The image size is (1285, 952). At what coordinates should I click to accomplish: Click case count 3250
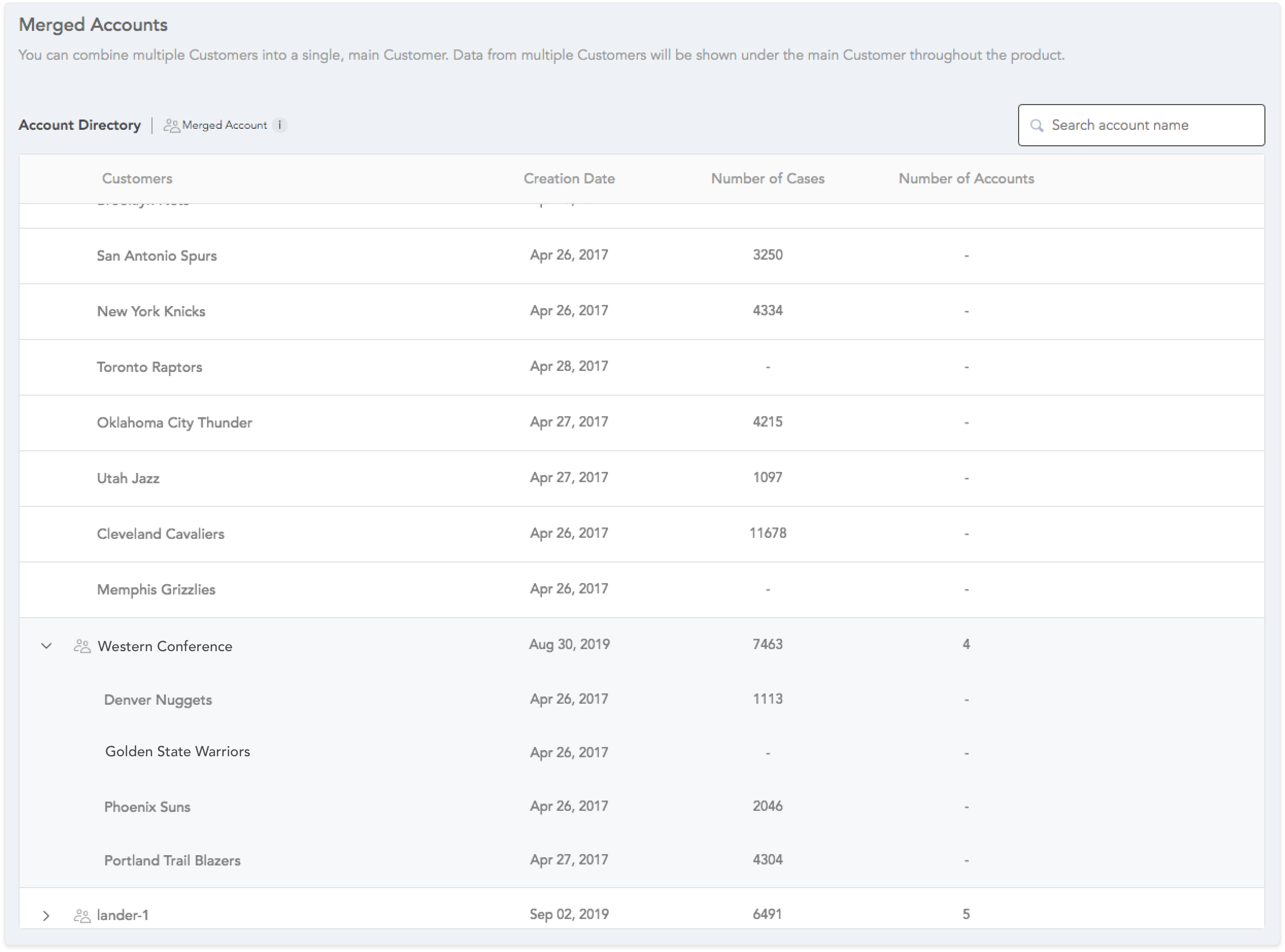768,254
